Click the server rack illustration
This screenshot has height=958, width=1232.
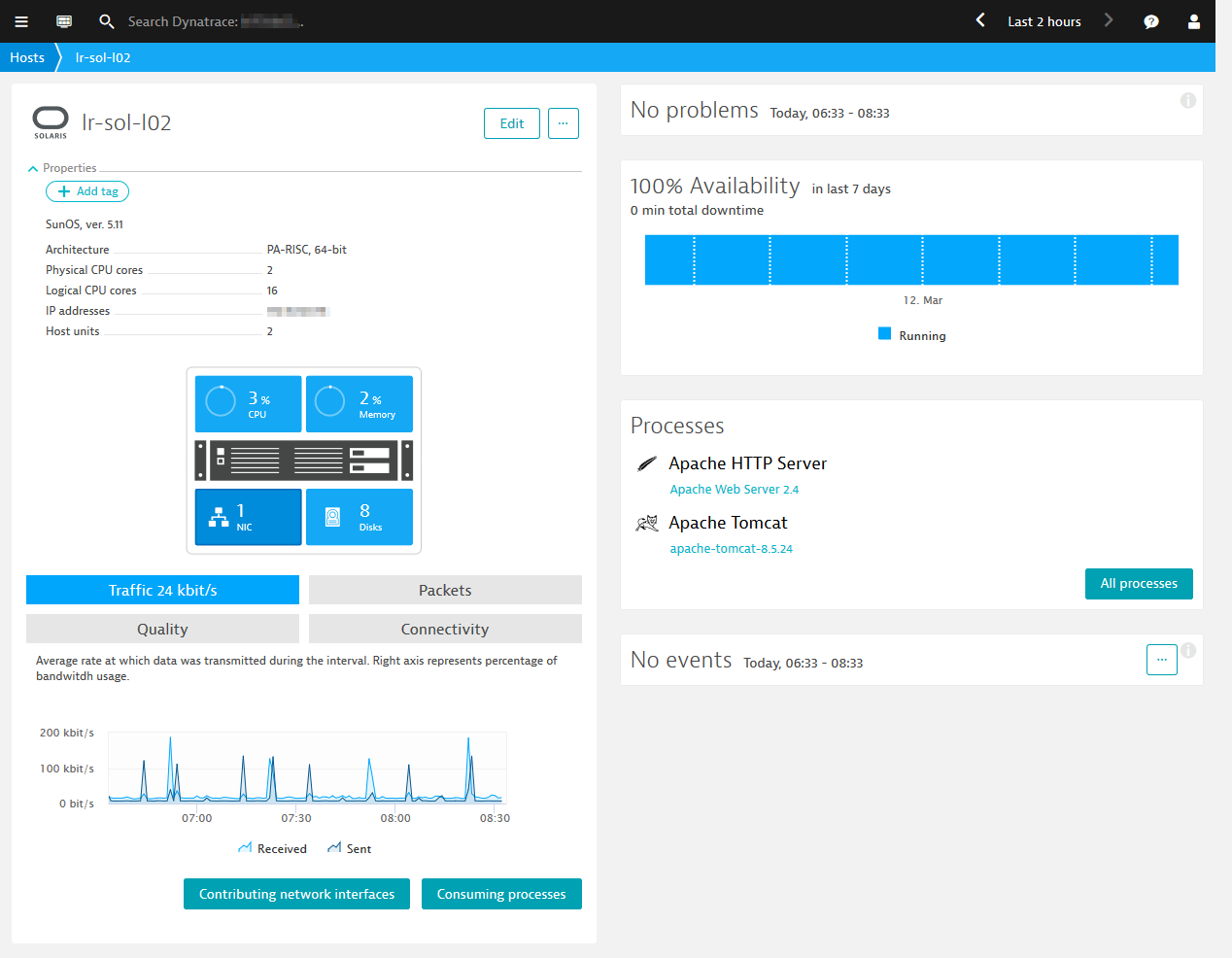(x=304, y=461)
